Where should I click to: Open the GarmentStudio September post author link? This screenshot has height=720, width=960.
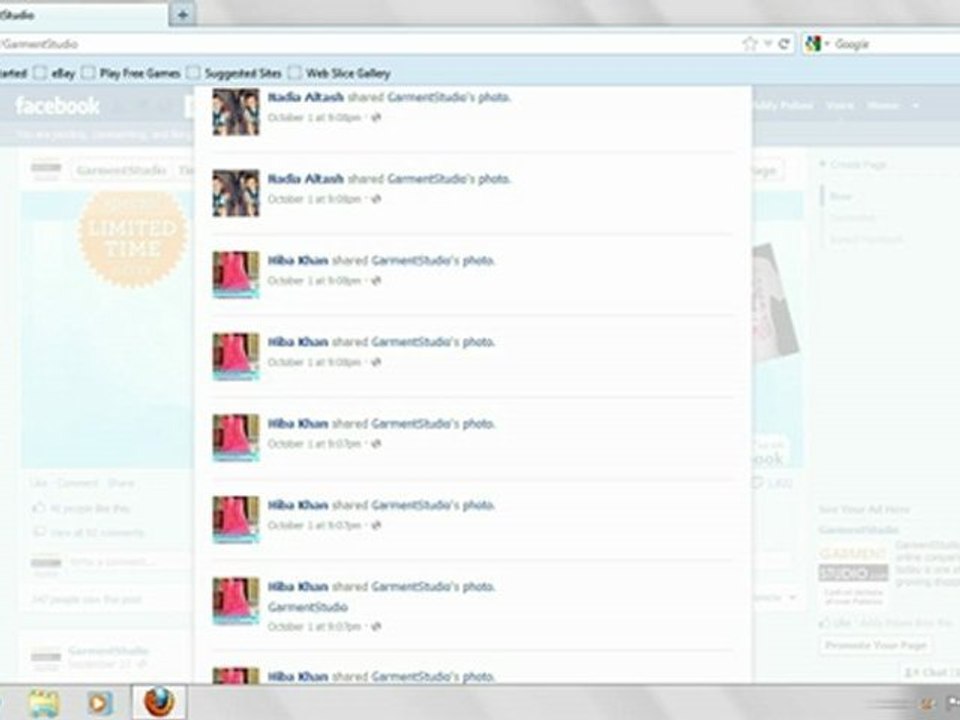click(109, 651)
